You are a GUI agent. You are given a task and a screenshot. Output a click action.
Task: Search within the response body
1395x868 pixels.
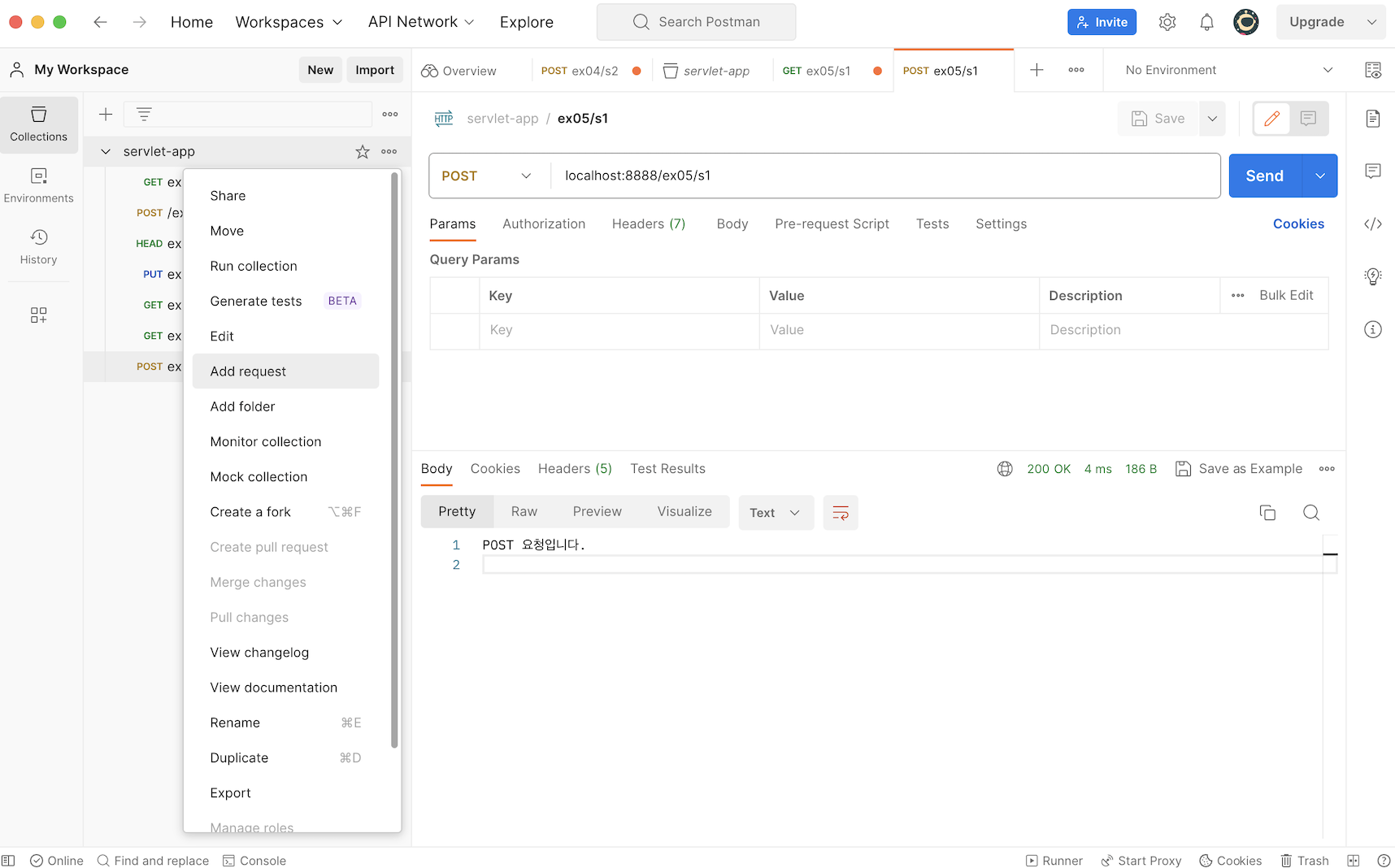[x=1311, y=513]
